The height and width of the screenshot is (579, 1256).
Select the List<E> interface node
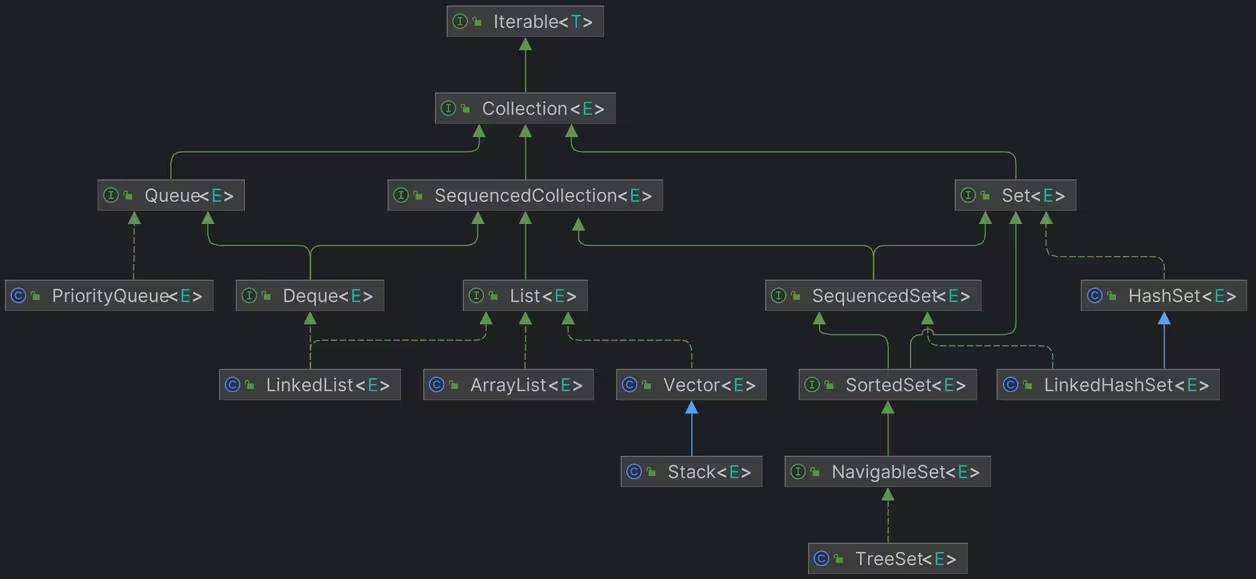(525, 296)
